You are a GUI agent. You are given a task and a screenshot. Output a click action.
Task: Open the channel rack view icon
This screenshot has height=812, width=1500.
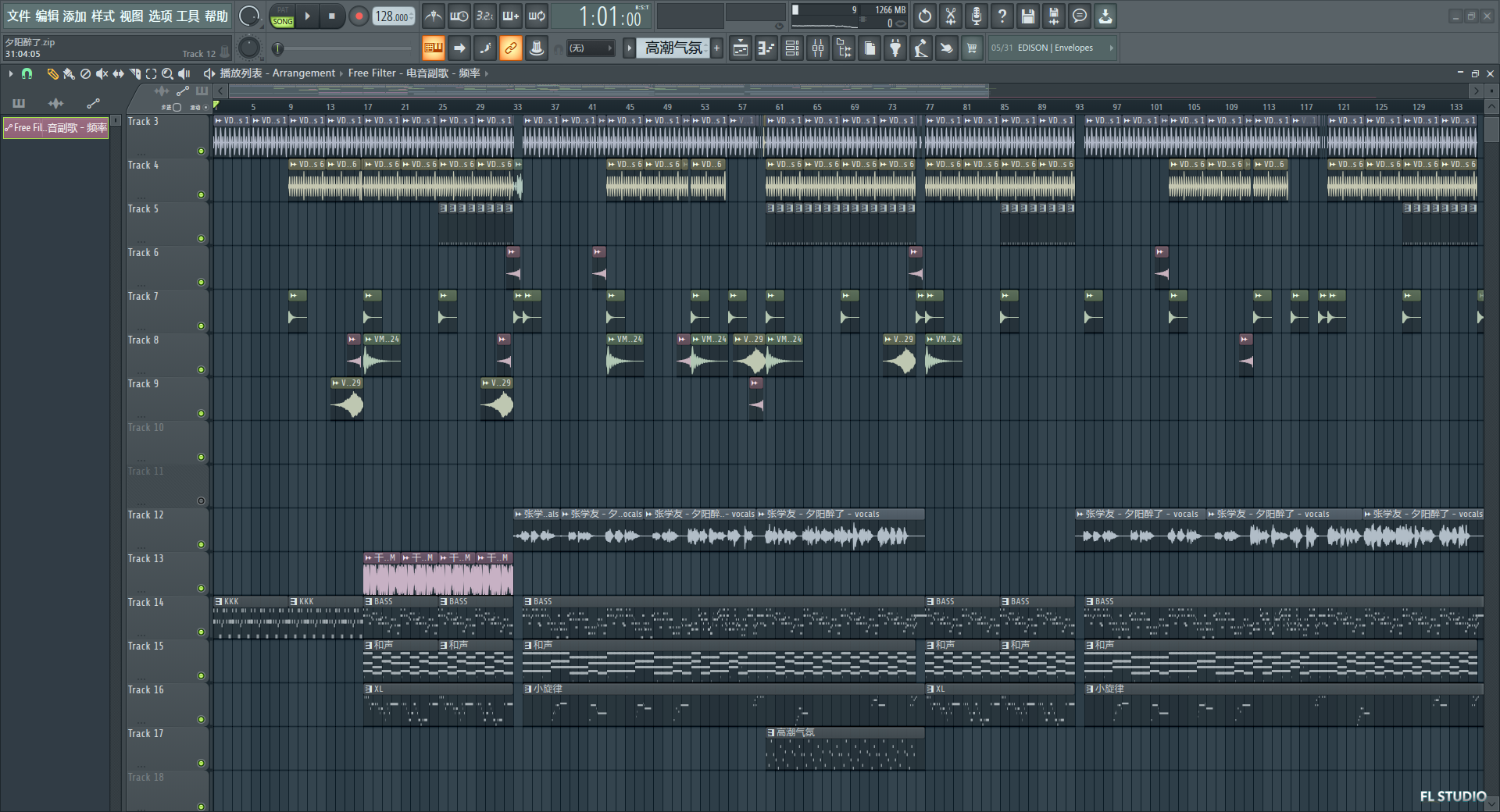(x=792, y=48)
